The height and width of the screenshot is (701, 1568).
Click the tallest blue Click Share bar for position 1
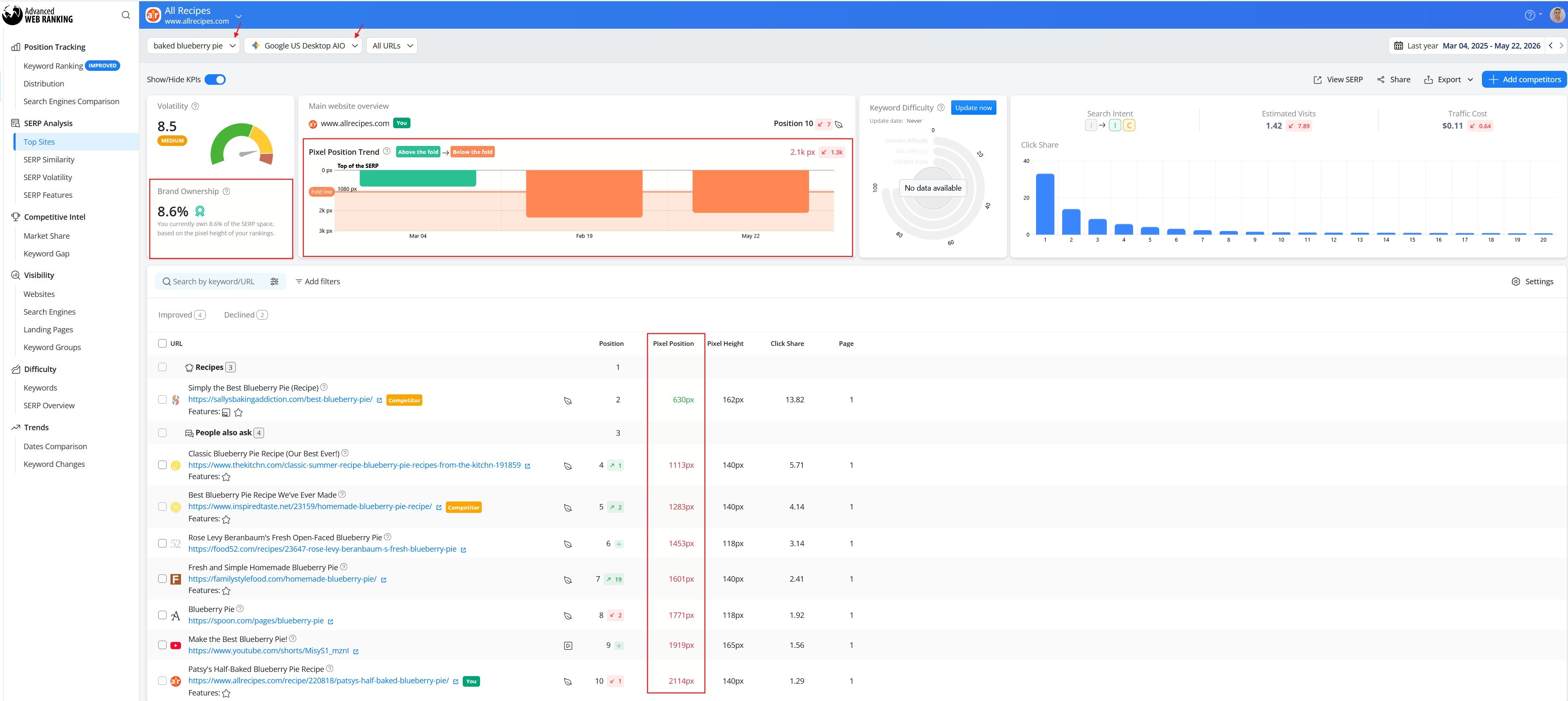coord(1044,204)
